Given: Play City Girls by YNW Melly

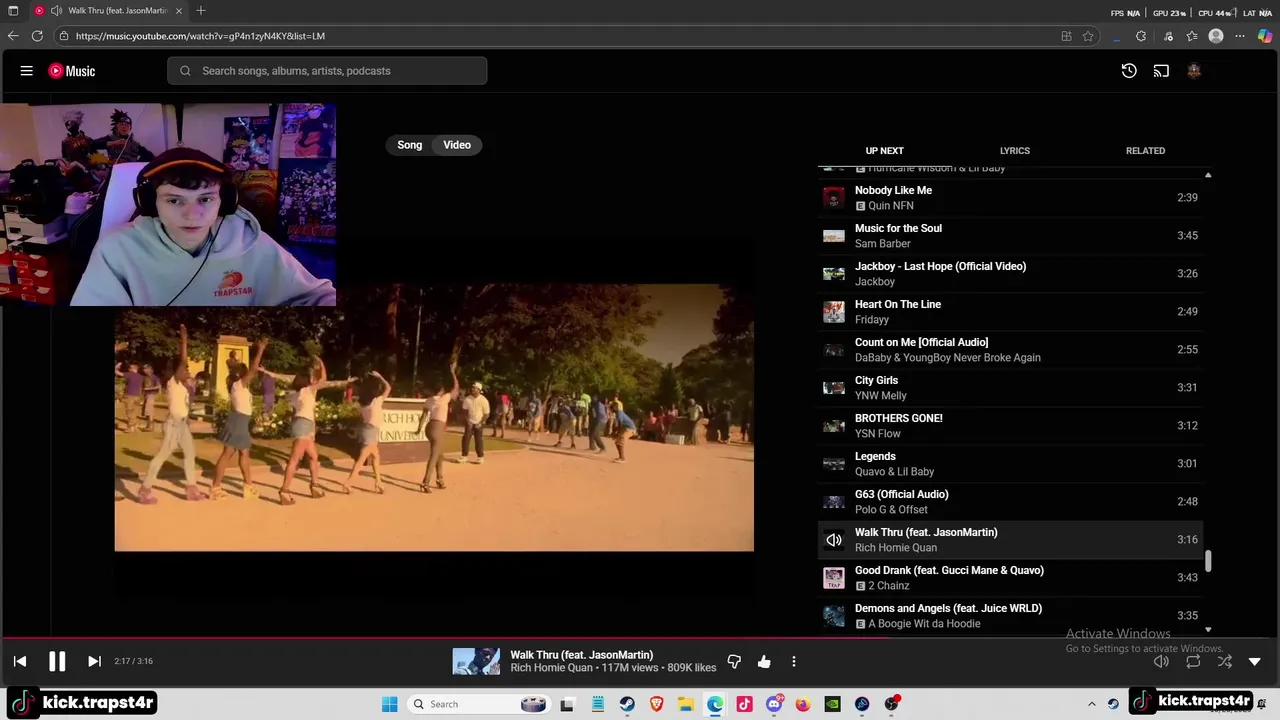Looking at the screenshot, I should (1010, 388).
